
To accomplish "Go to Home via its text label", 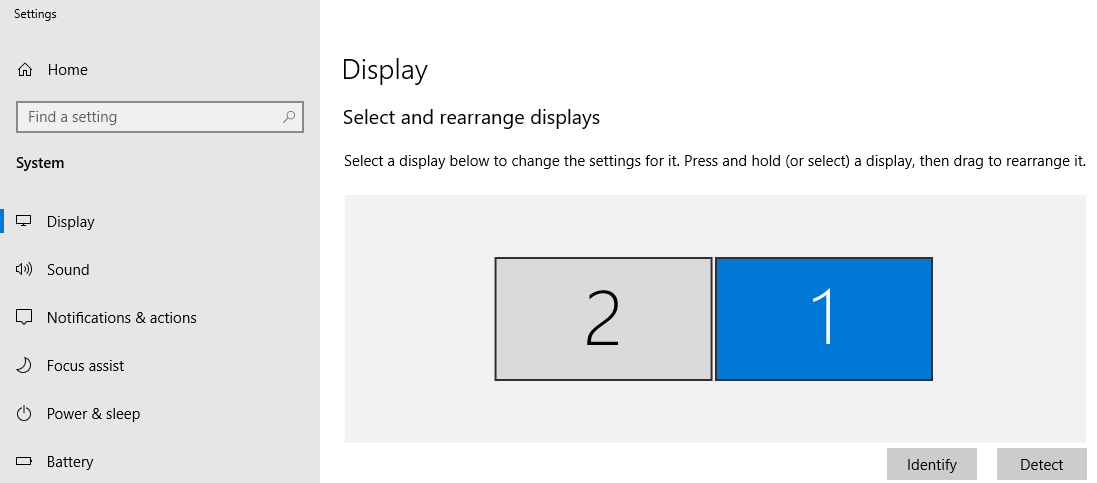I will pyautogui.click(x=67, y=70).
